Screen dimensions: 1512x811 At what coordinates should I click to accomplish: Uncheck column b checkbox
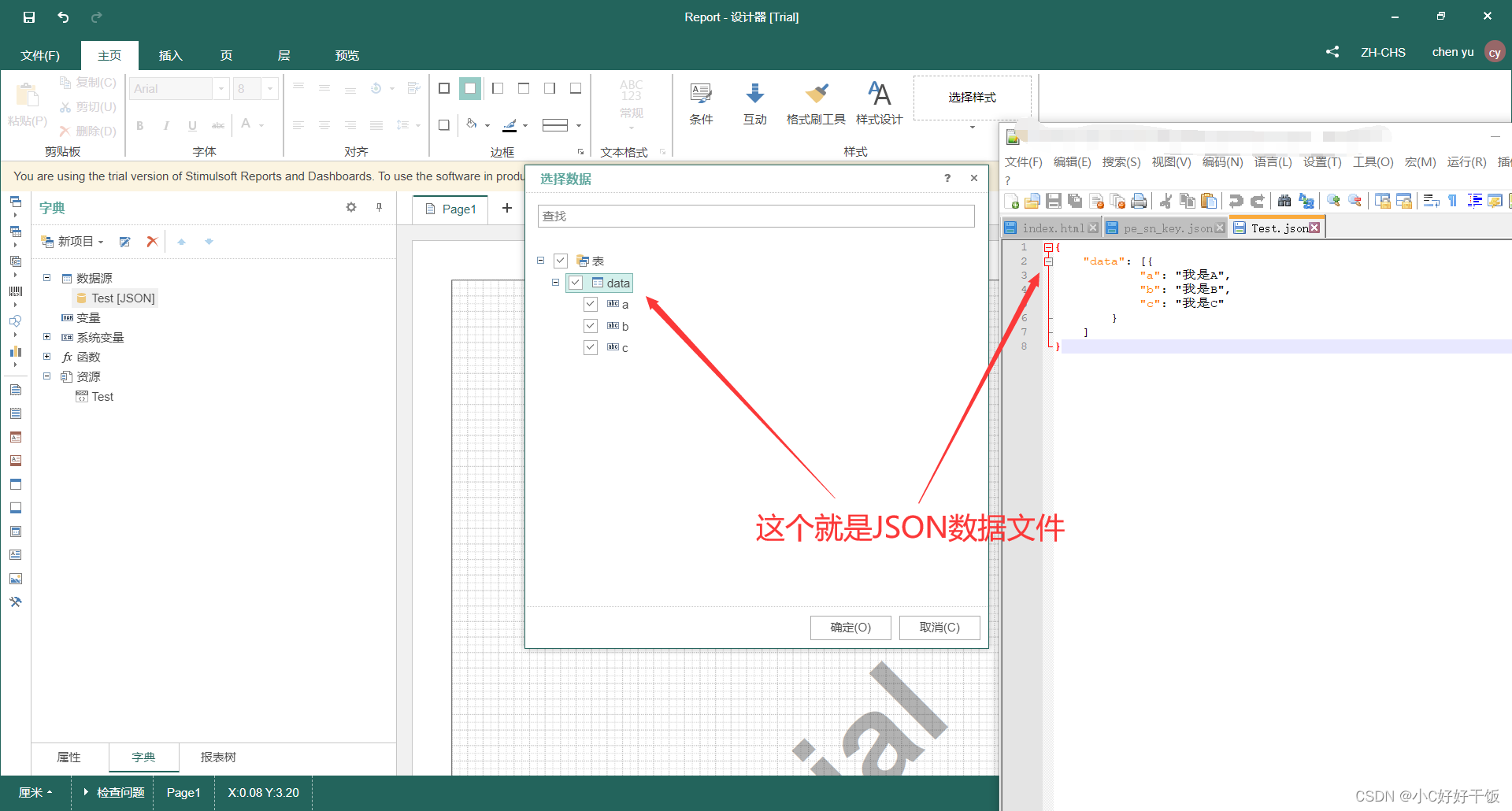click(x=591, y=326)
